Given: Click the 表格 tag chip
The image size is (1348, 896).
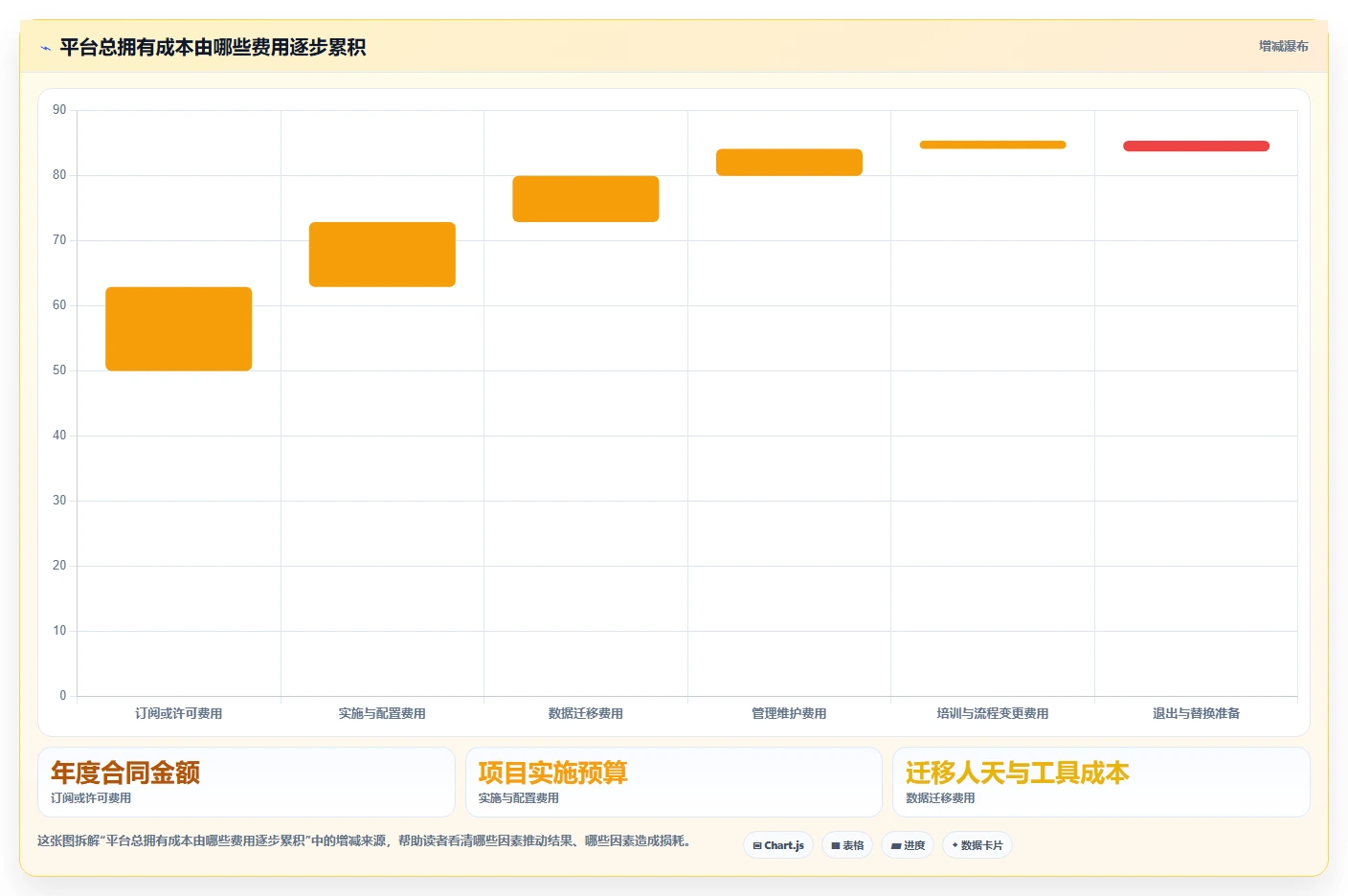Looking at the screenshot, I should point(847,845).
